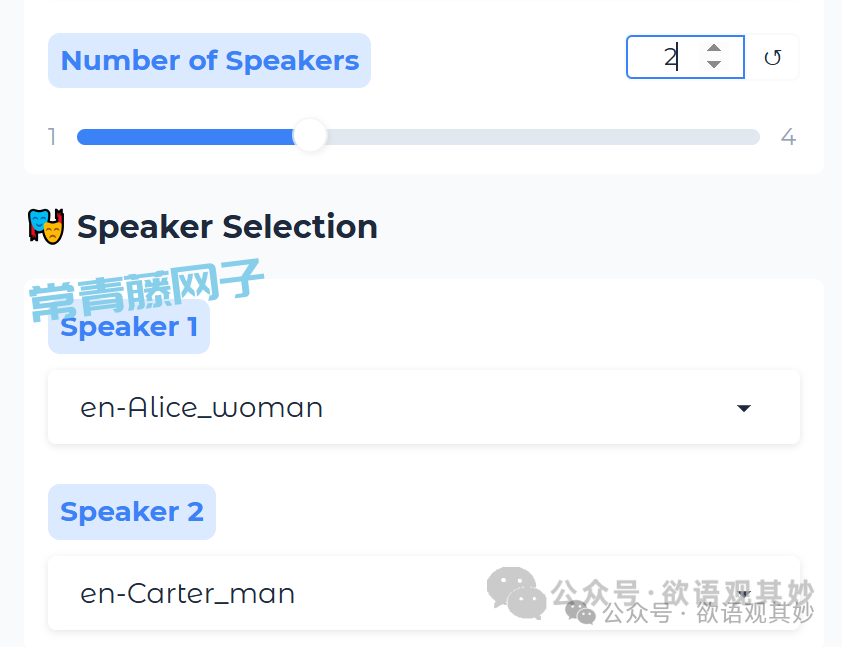
Task: Click the Speaker 2 label
Action: pyautogui.click(x=132, y=512)
